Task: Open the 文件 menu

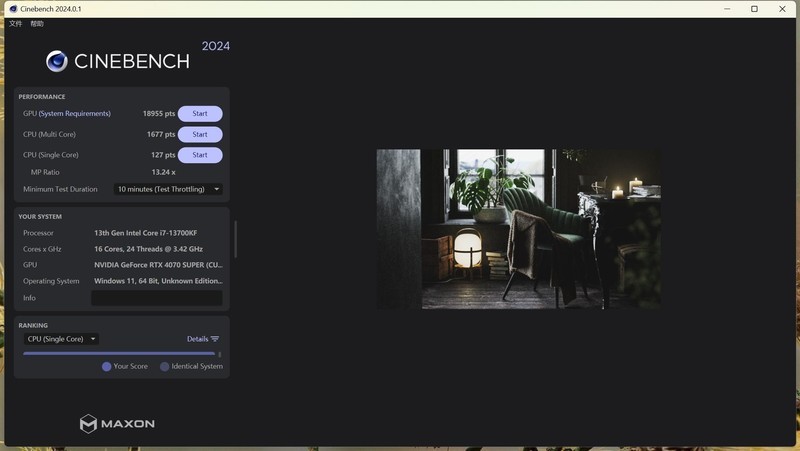Action: point(16,23)
